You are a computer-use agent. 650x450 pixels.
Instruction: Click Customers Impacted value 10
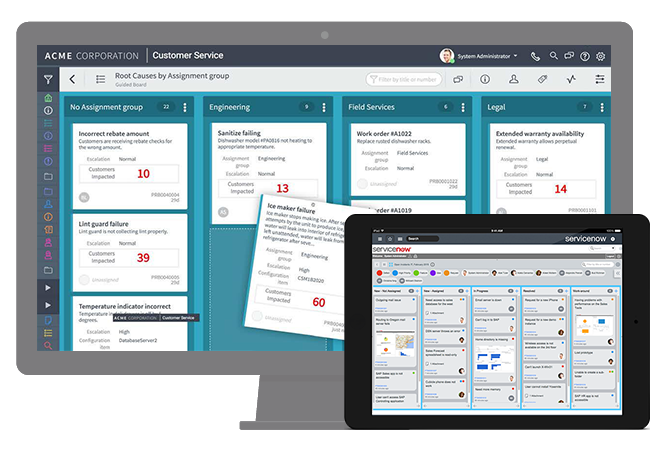143,174
